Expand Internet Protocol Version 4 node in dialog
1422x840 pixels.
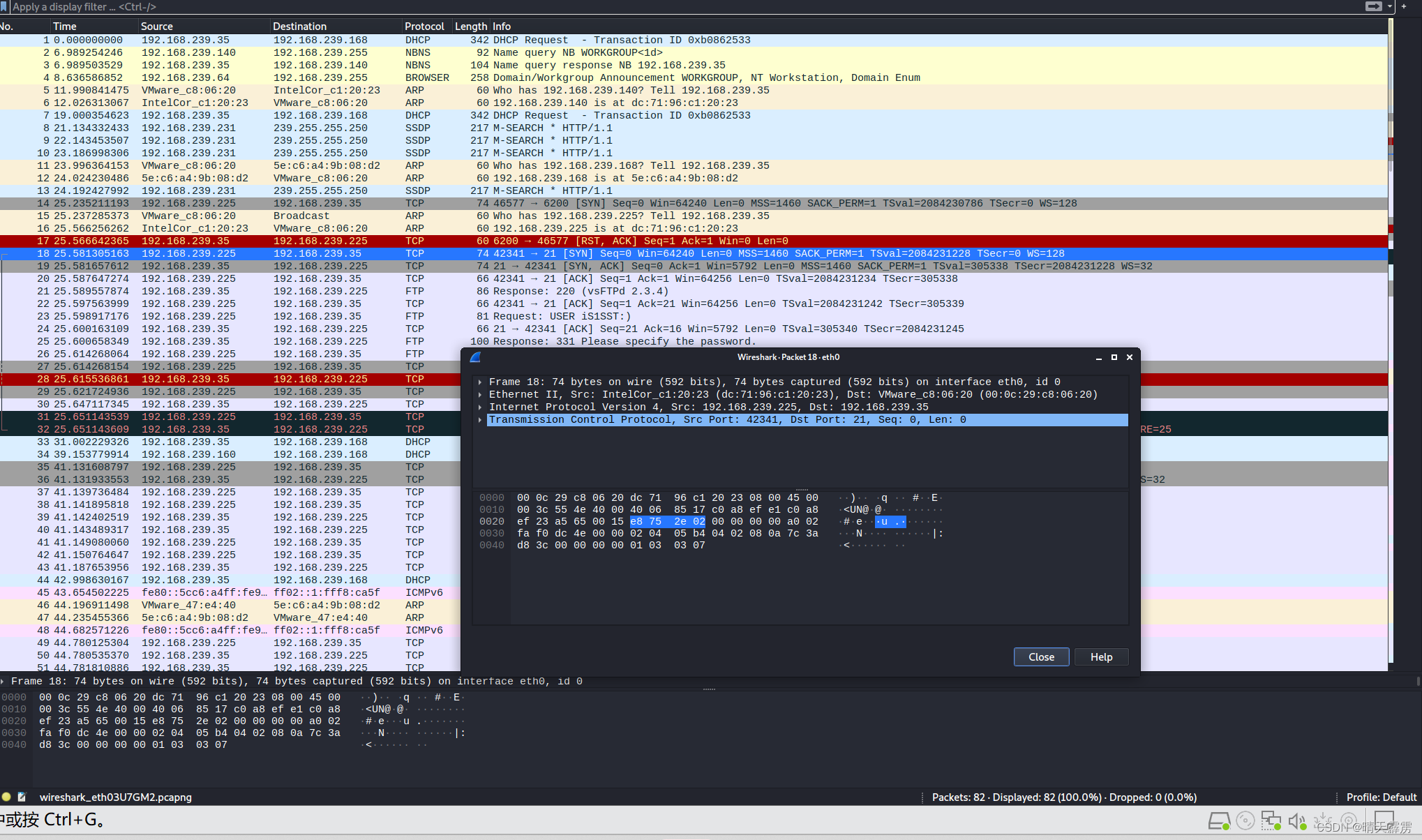[481, 407]
